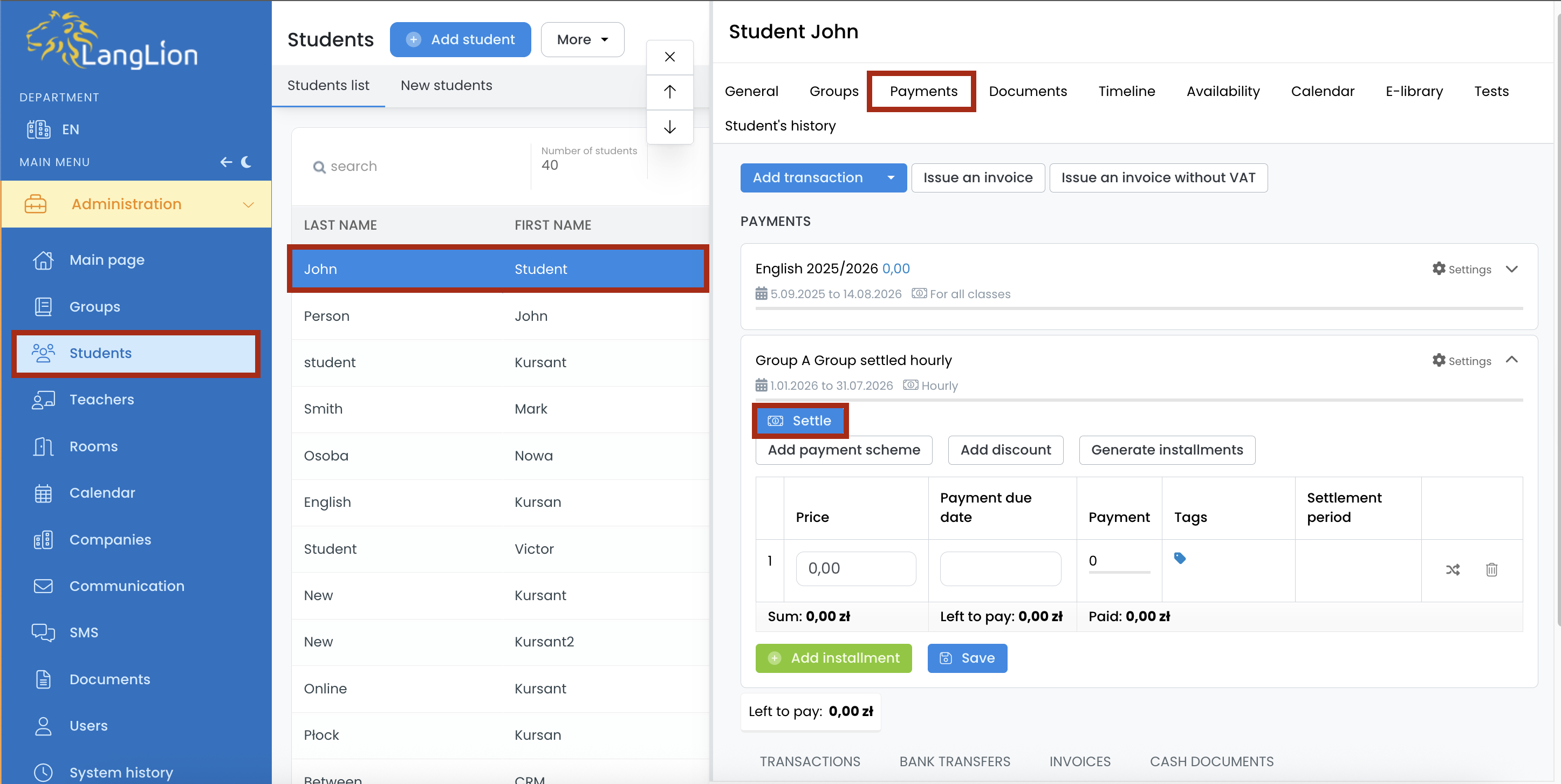
Task: Click the delete installment trash icon
Action: [x=1491, y=569]
